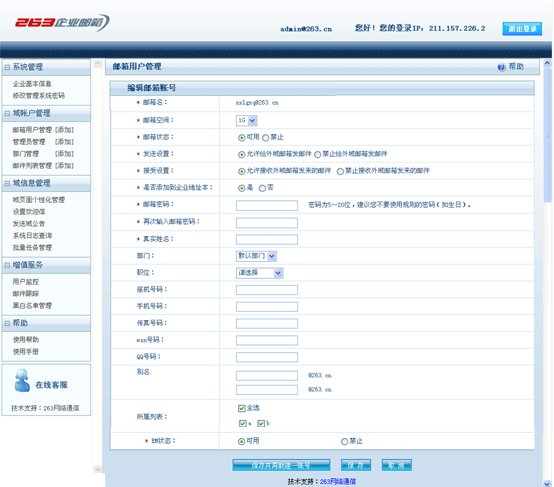Click the 263企业邮箱 logo

[x=62, y=23]
